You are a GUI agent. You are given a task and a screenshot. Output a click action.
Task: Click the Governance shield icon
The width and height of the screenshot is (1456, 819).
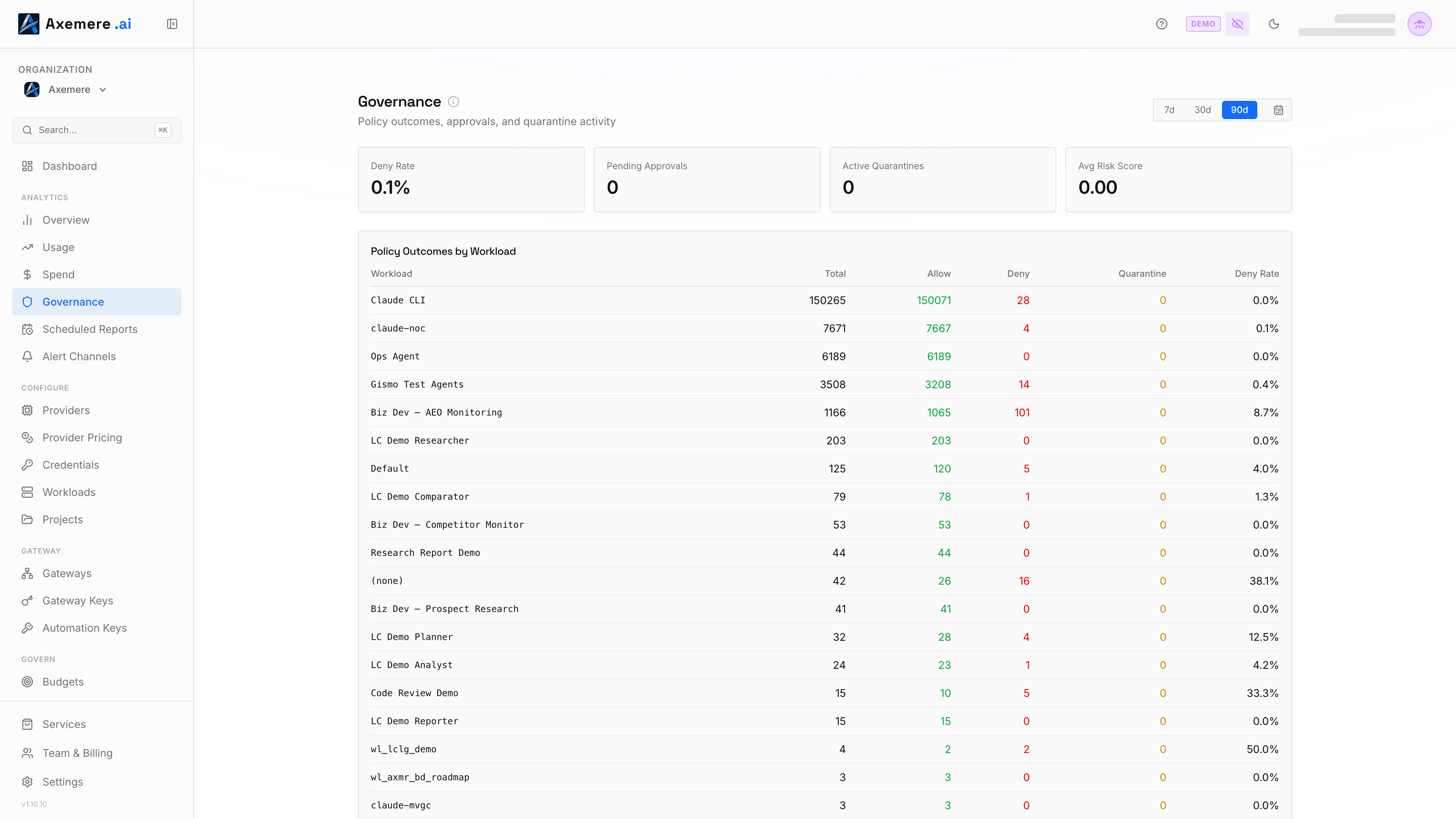[27, 302]
